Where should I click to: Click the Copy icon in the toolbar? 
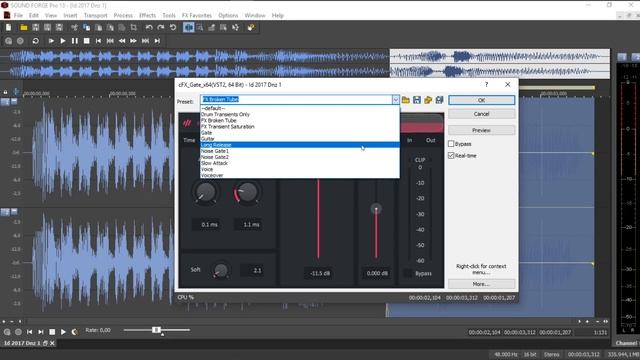pyautogui.click(x=87, y=28)
